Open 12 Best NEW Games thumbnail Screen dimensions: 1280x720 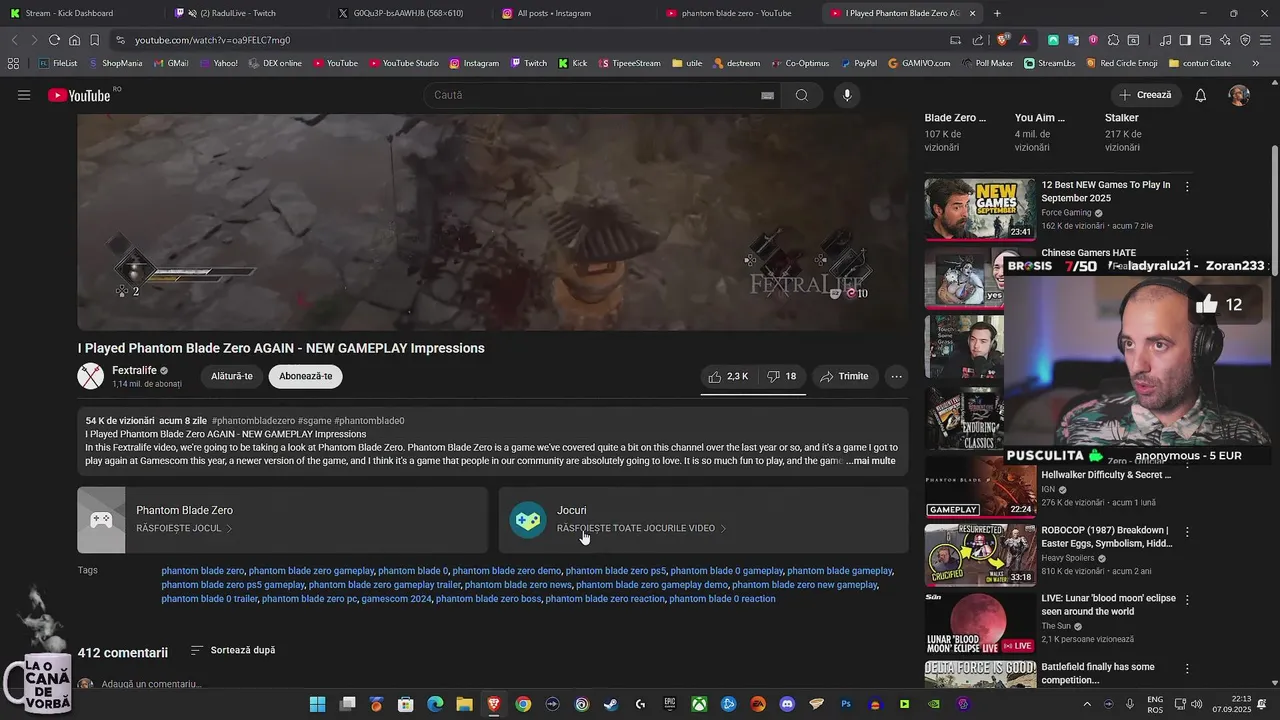point(979,209)
